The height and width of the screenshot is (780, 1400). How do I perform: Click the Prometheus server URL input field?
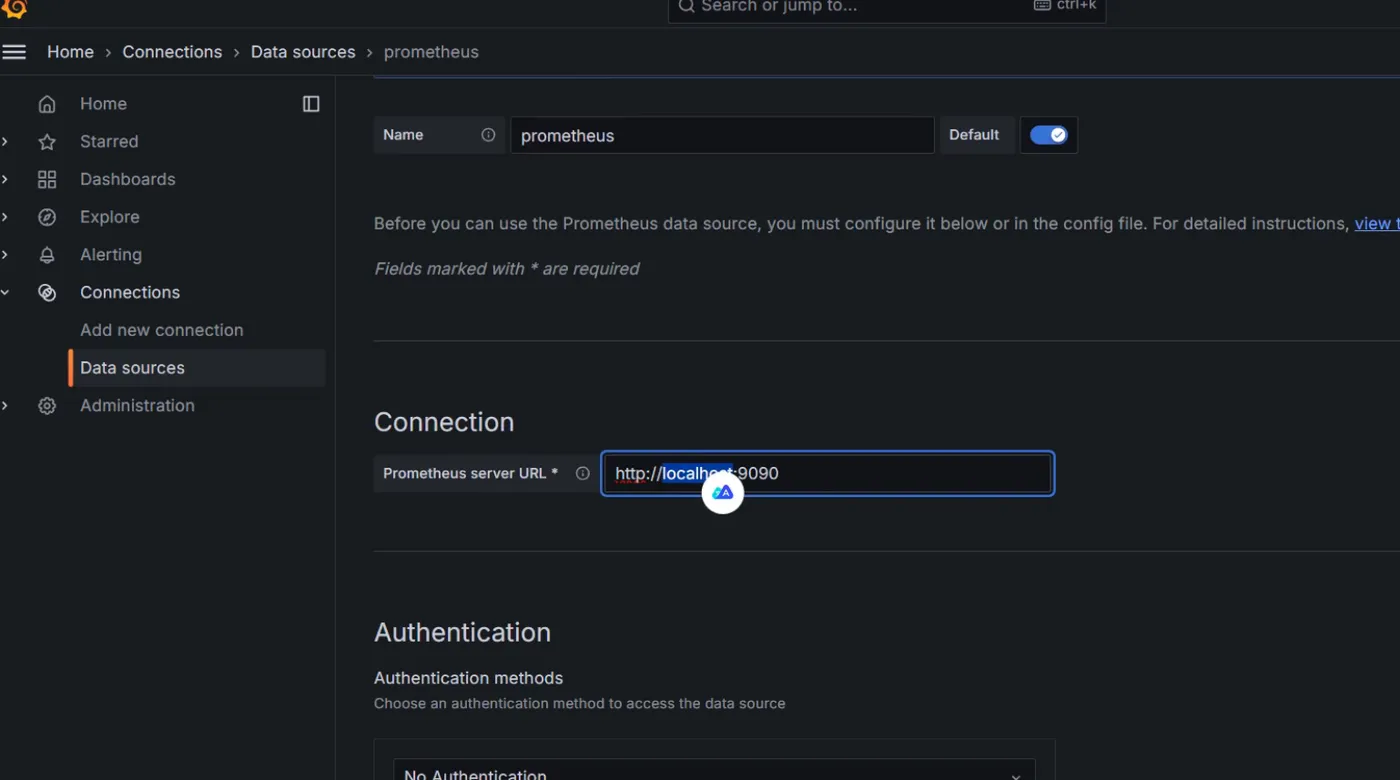click(x=900, y=474)
